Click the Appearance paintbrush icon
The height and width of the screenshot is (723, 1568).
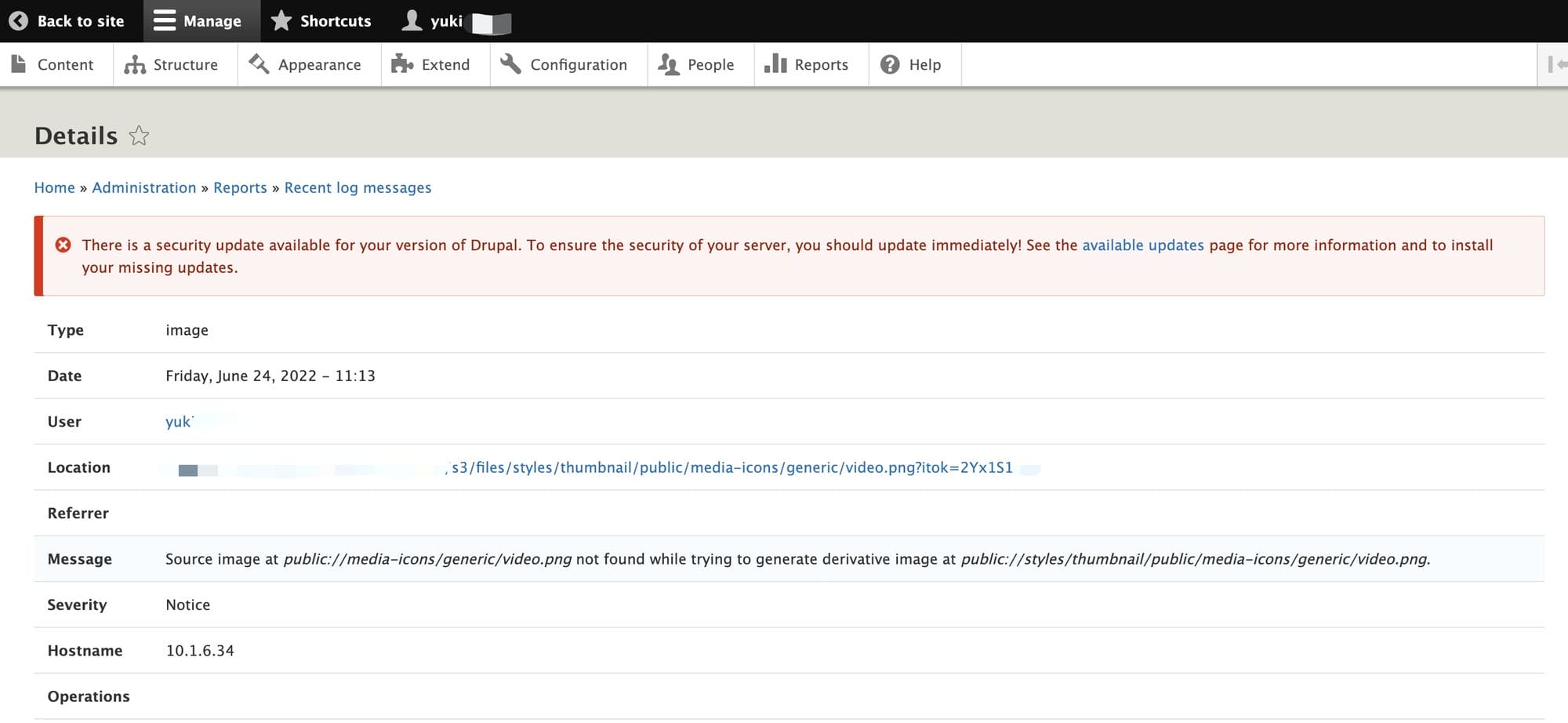point(259,64)
